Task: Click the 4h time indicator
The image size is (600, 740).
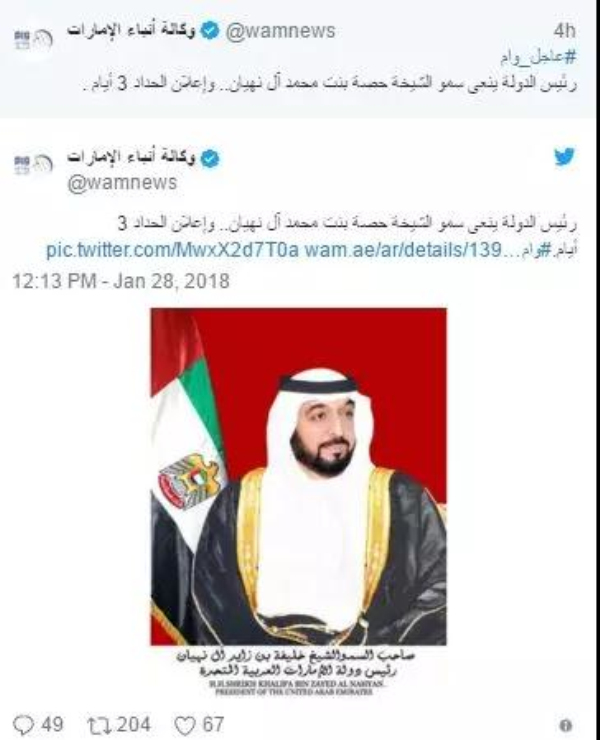Action: pos(564,31)
